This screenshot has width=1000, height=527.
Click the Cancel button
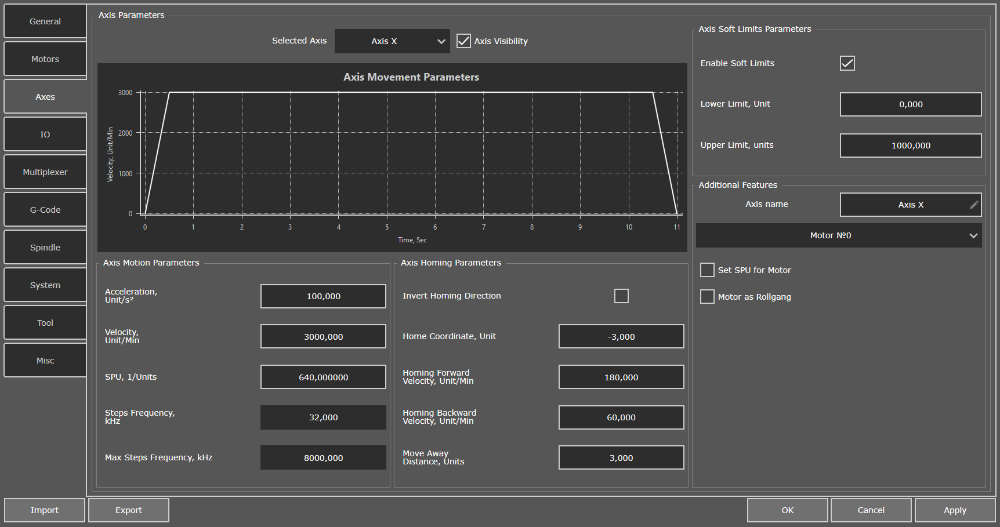871,510
